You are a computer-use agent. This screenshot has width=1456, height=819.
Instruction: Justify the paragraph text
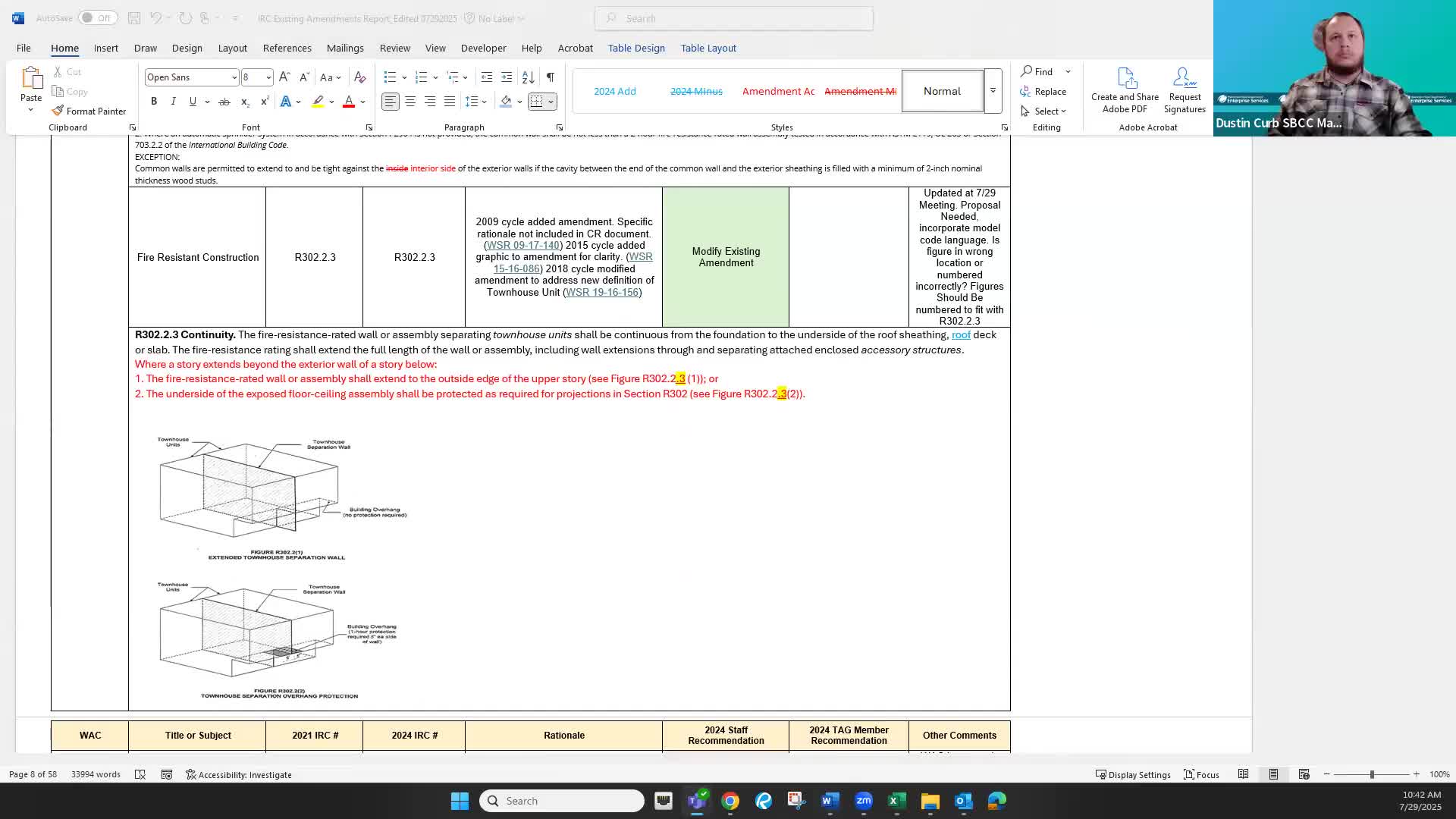click(450, 102)
